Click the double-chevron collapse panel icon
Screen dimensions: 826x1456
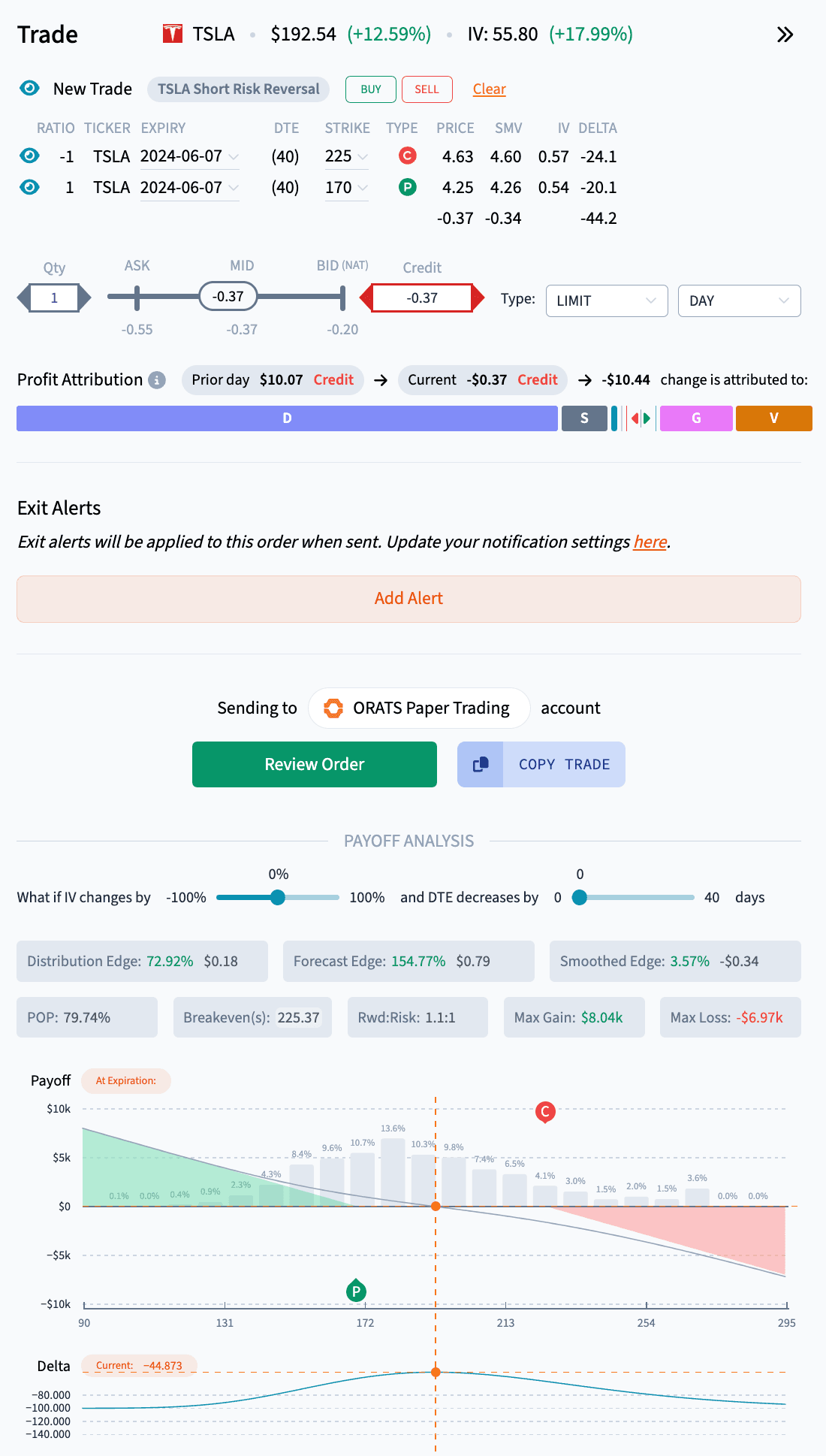[x=785, y=35]
